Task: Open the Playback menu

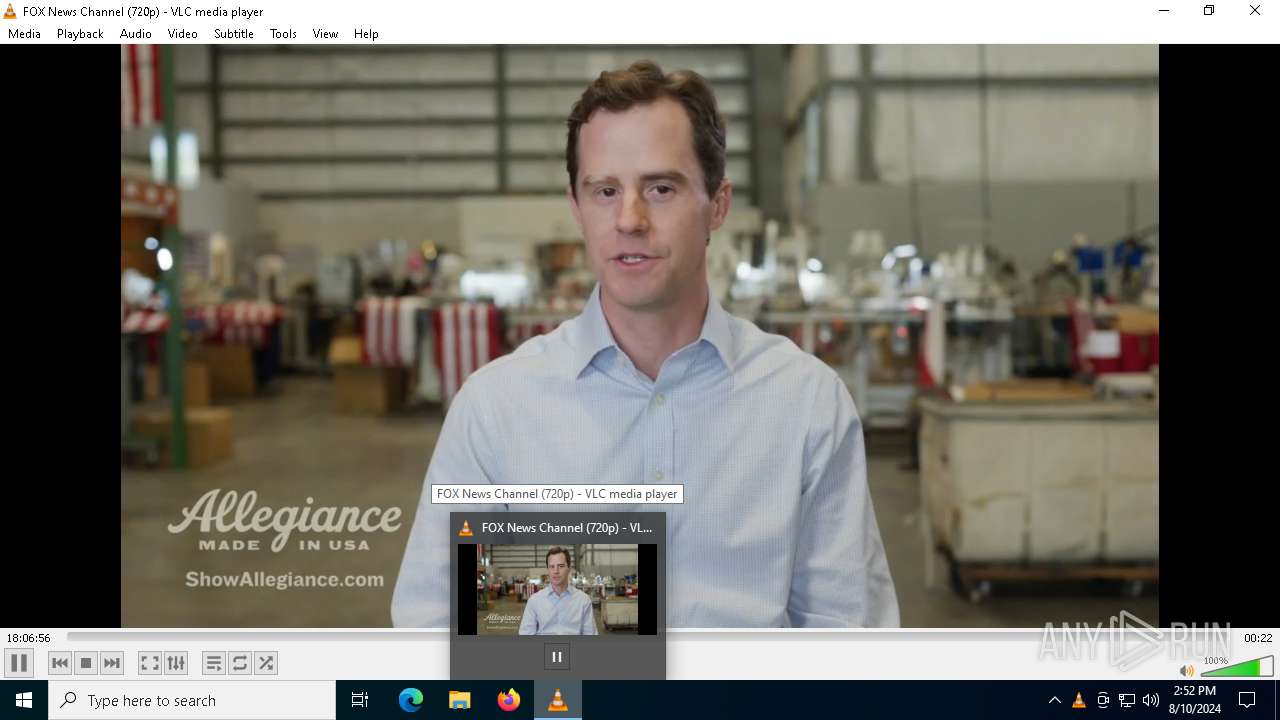Action: [80, 34]
